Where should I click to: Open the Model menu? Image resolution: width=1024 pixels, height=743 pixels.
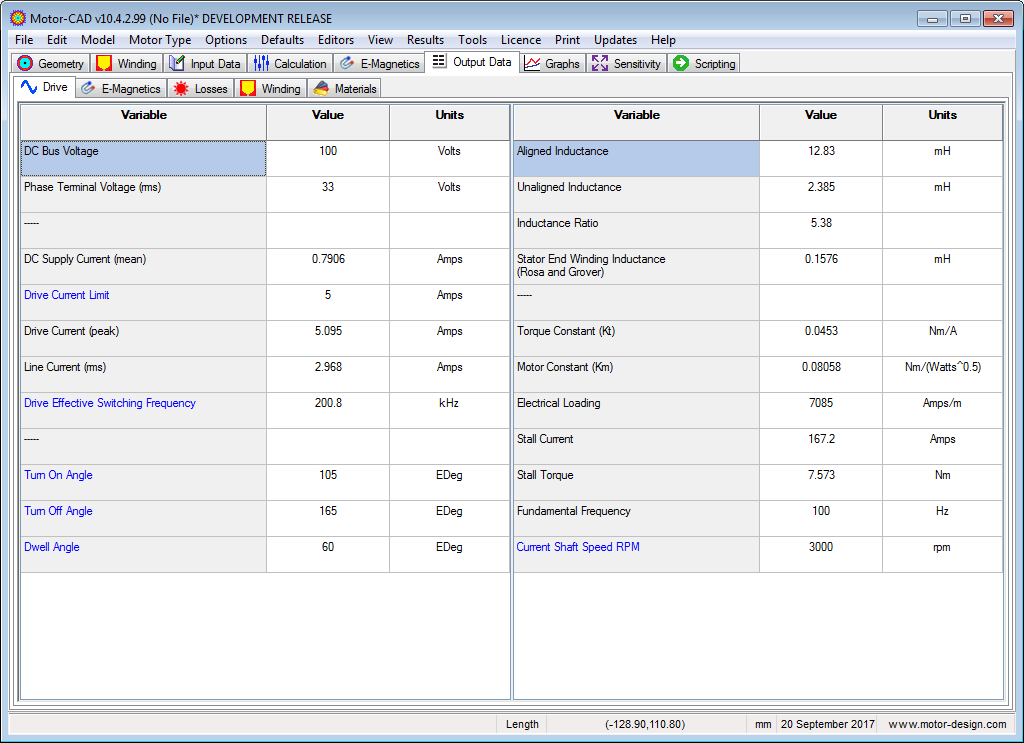(x=98, y=40)
